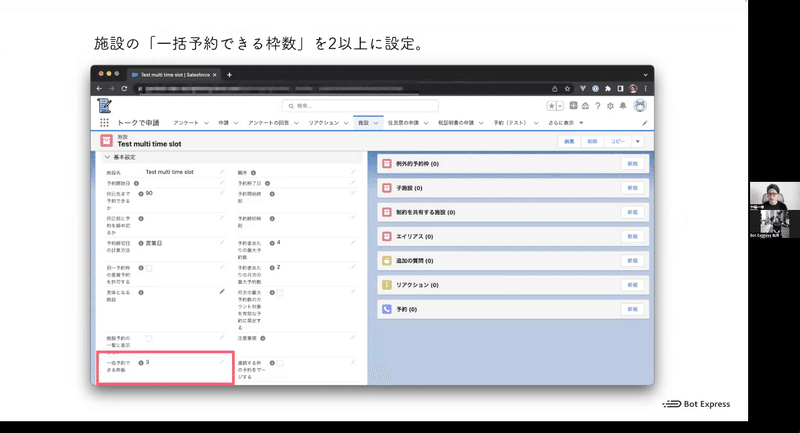800x433 pixels.
Task: Close the Test multi time slot browser tab
Action: (215, 74)
